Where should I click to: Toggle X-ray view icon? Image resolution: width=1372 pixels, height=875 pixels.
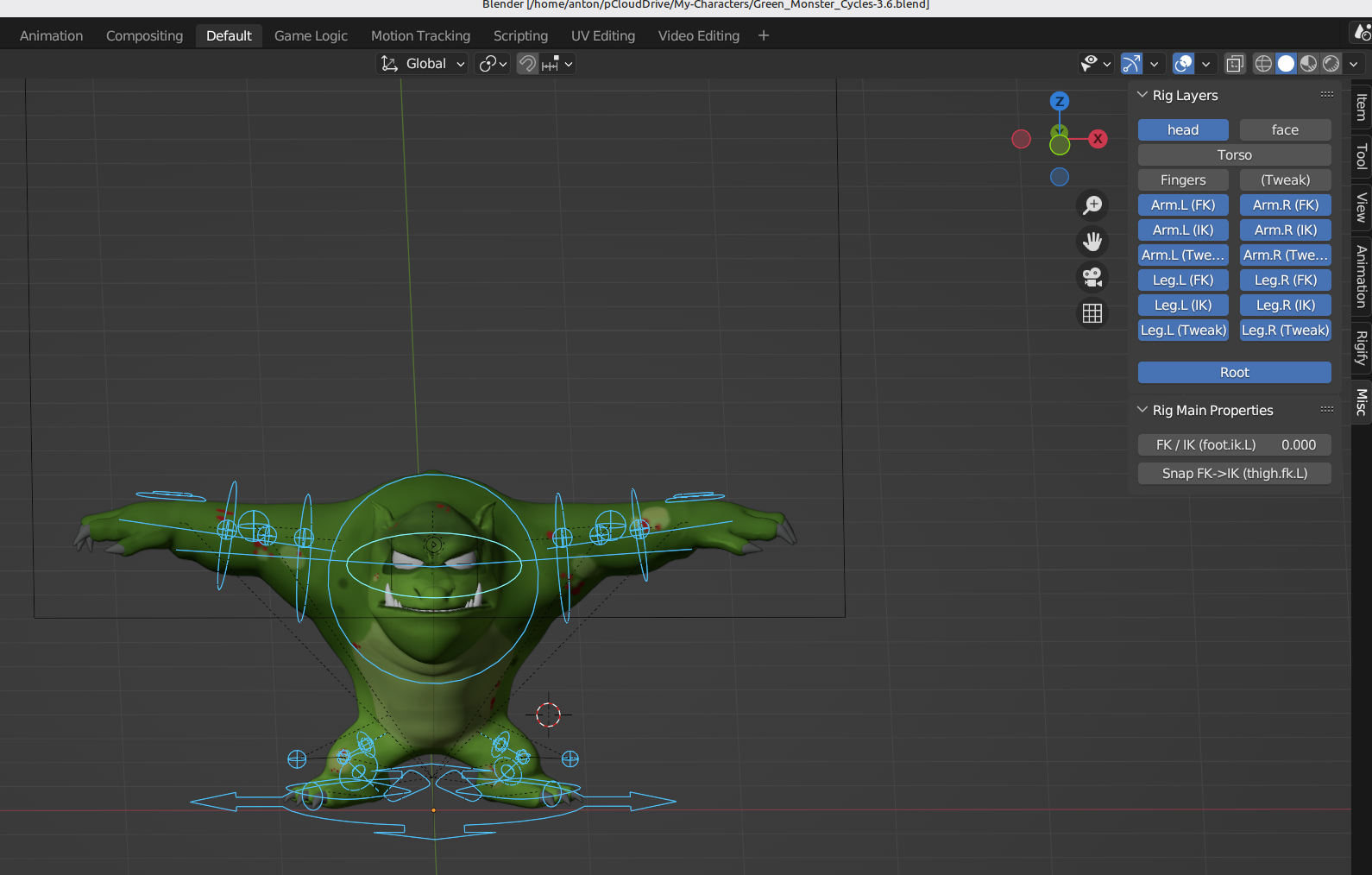(x=1235, y=64)
